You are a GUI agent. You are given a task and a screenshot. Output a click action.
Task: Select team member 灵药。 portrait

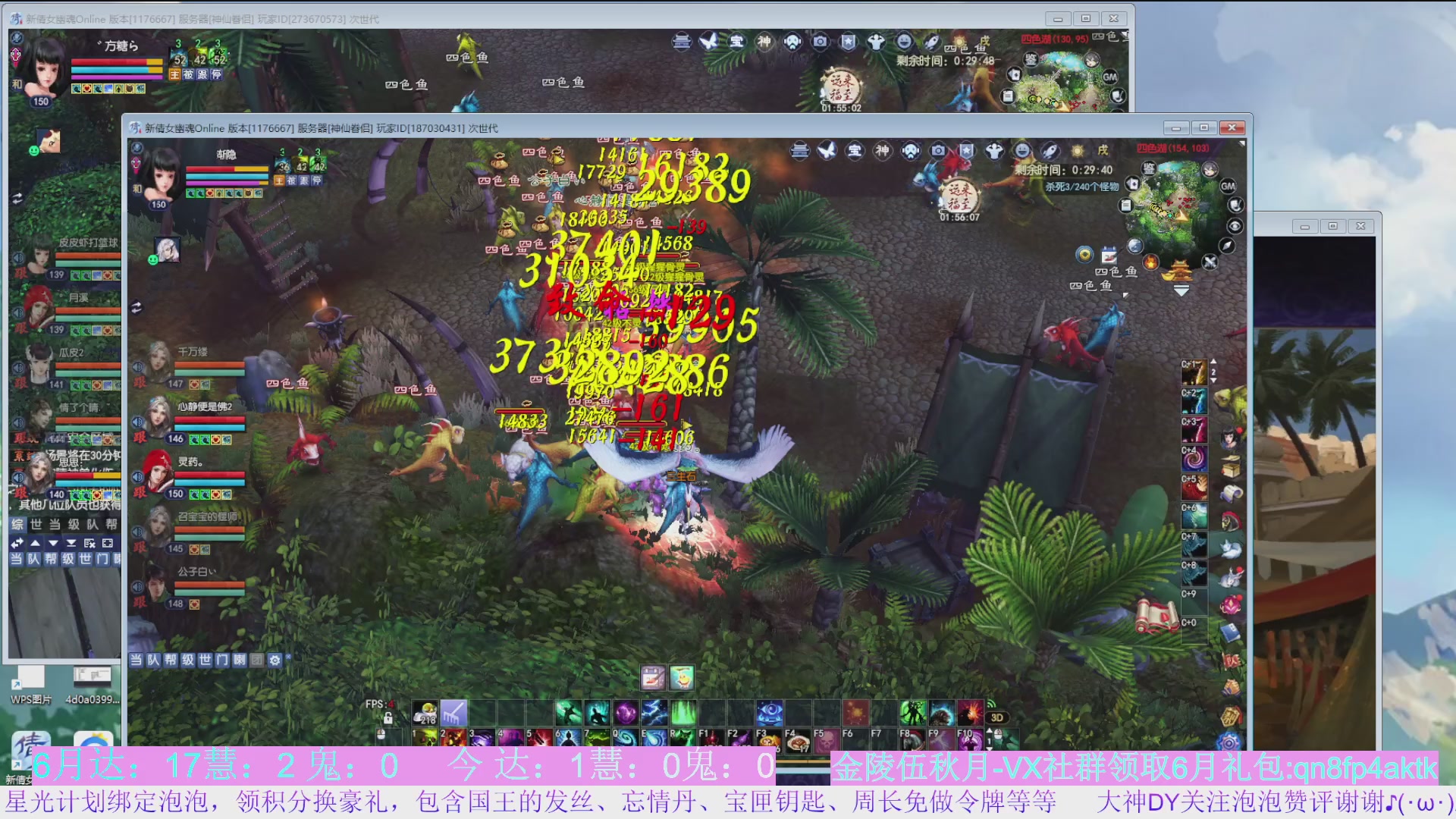159,471
